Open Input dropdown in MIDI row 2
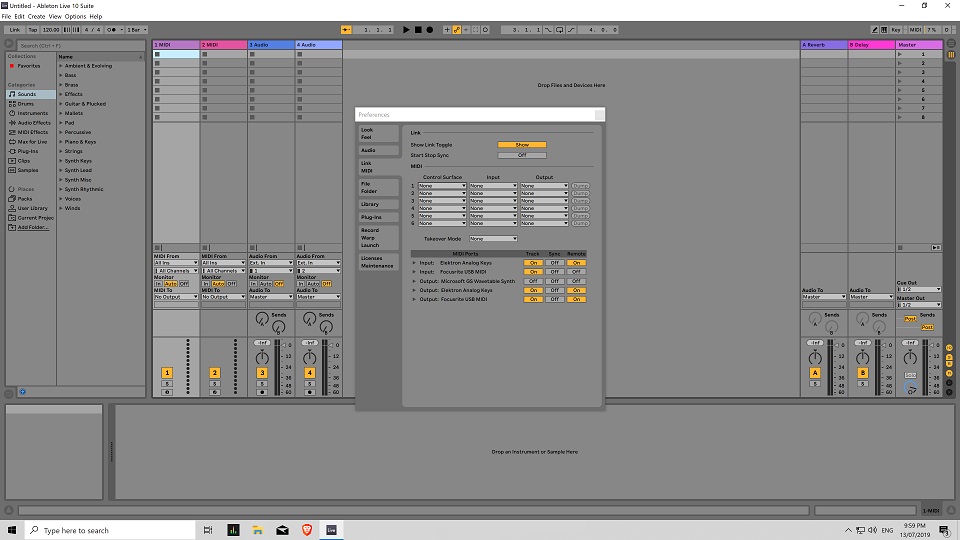 [493, 193]
